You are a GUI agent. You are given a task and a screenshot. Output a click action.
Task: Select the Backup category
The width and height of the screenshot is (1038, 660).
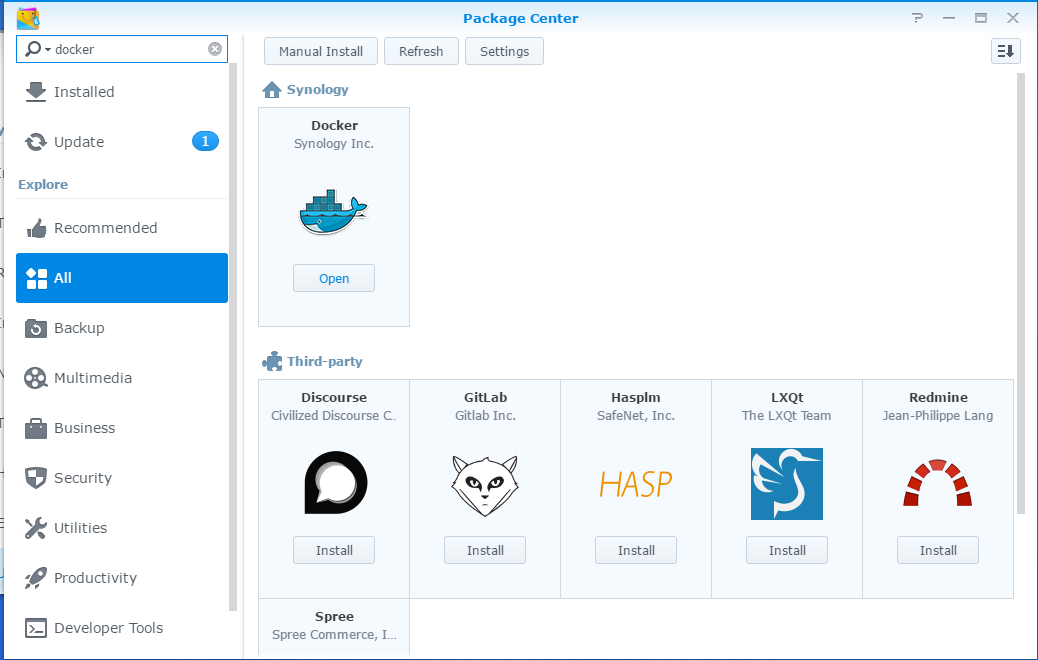[x=122, y=328]
